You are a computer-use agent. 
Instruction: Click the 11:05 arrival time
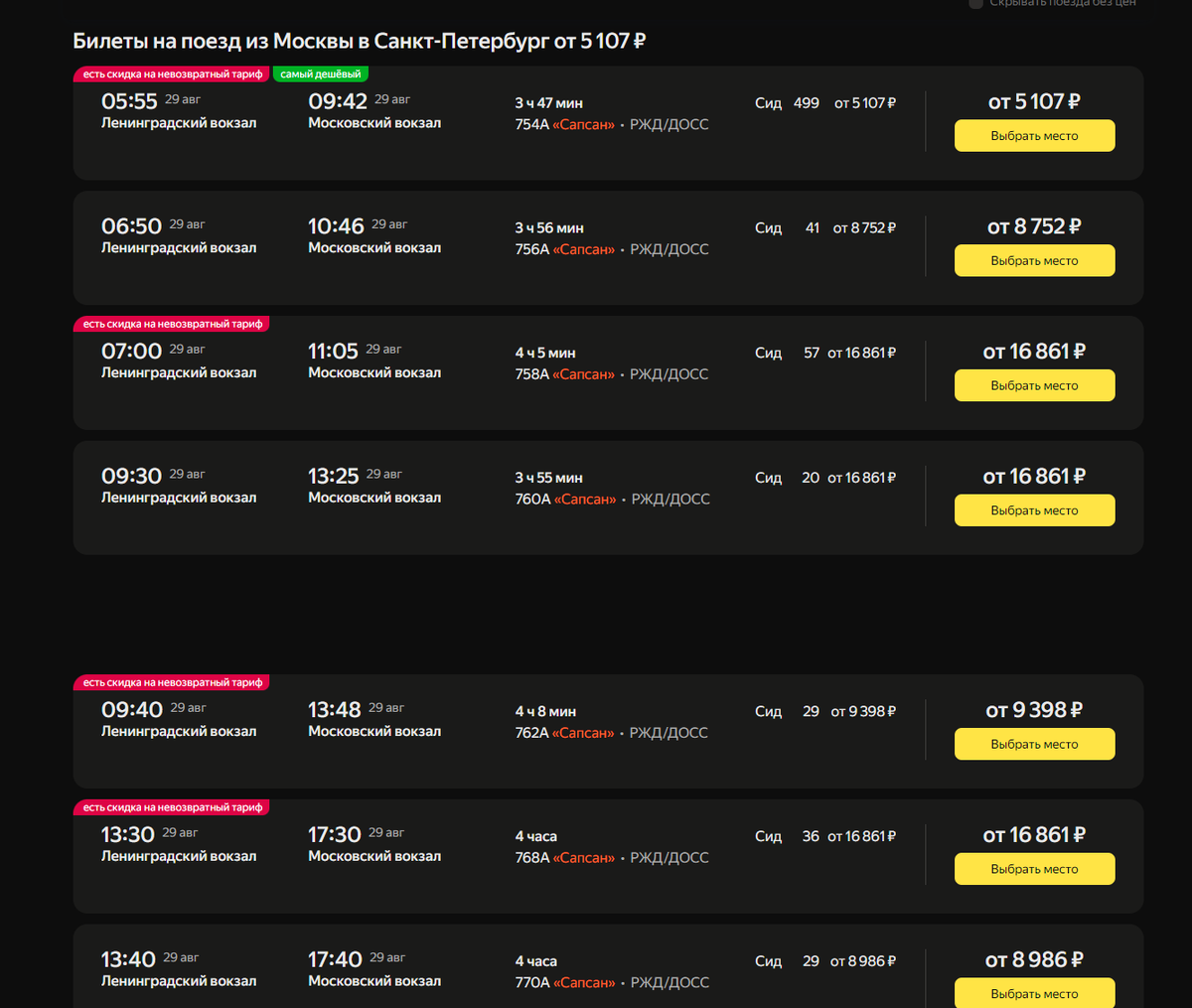333,352
